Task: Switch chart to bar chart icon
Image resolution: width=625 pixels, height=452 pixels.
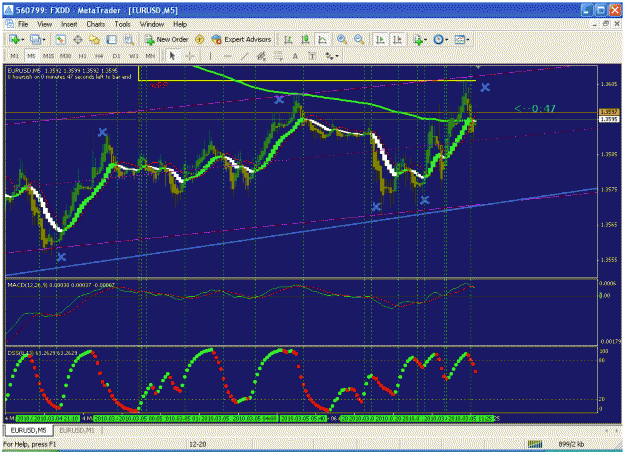Action: (x=288, y=39)
